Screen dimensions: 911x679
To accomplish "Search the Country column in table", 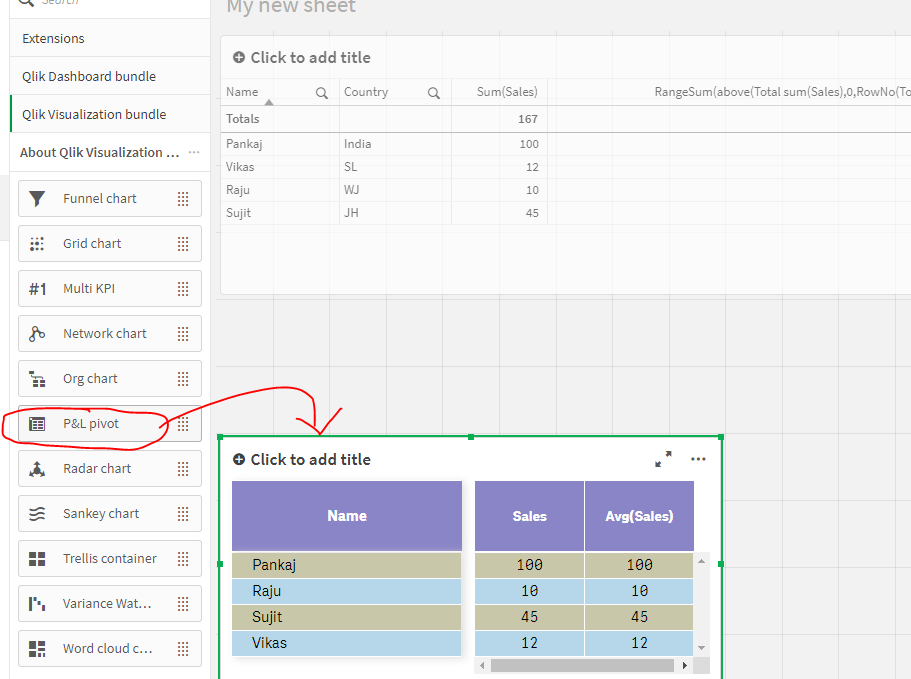I will [434, 92].
